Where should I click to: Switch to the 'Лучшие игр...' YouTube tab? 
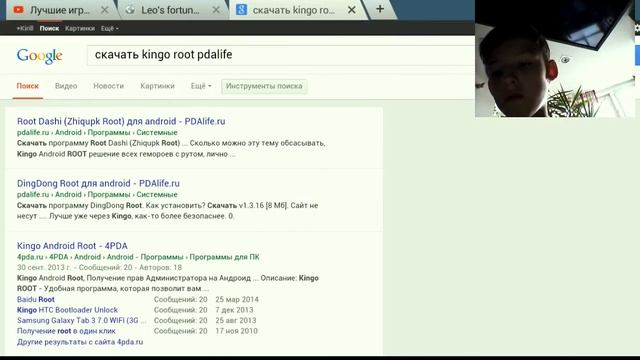point(61,10)
